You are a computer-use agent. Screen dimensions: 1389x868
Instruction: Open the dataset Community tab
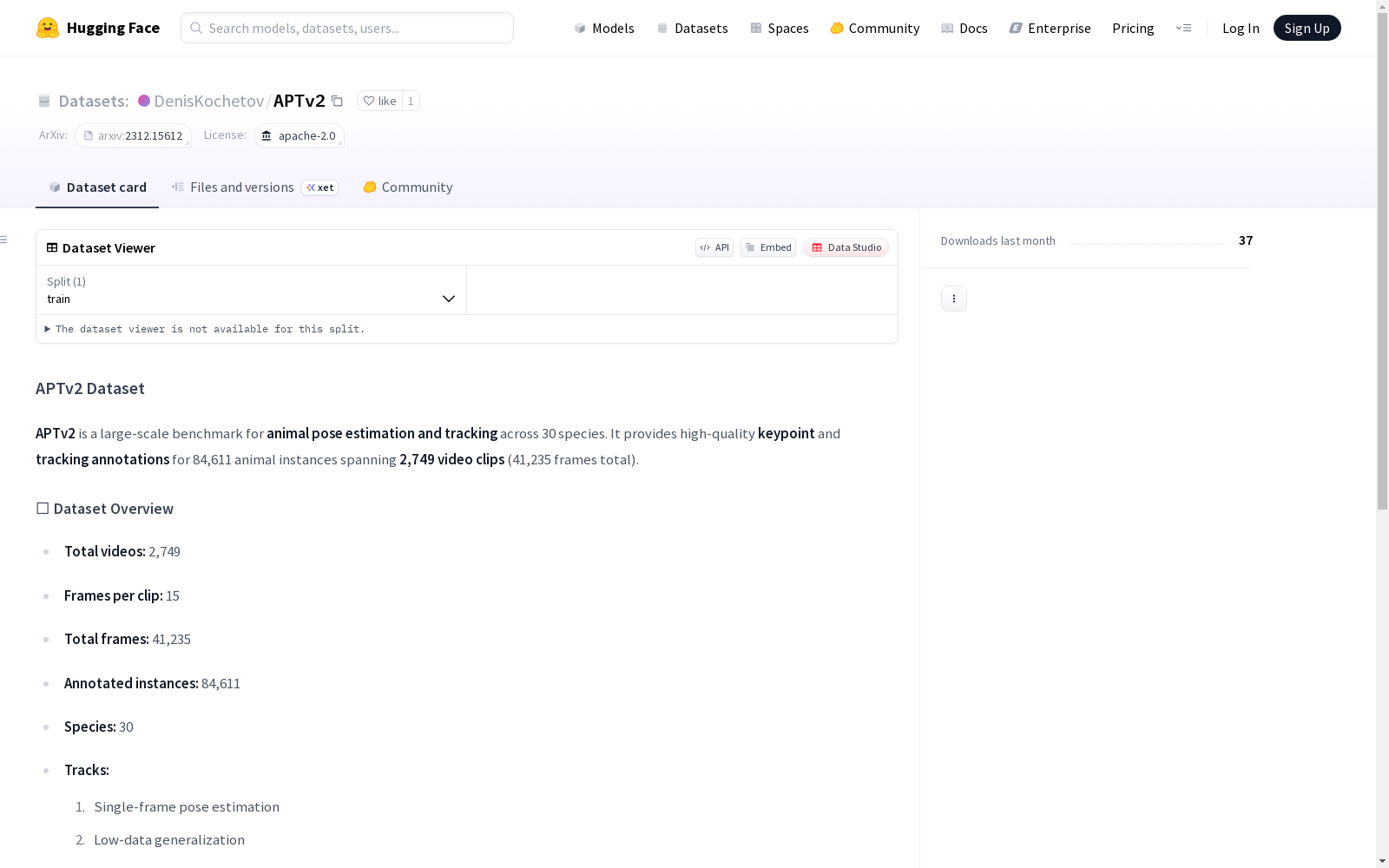point(407,187)
